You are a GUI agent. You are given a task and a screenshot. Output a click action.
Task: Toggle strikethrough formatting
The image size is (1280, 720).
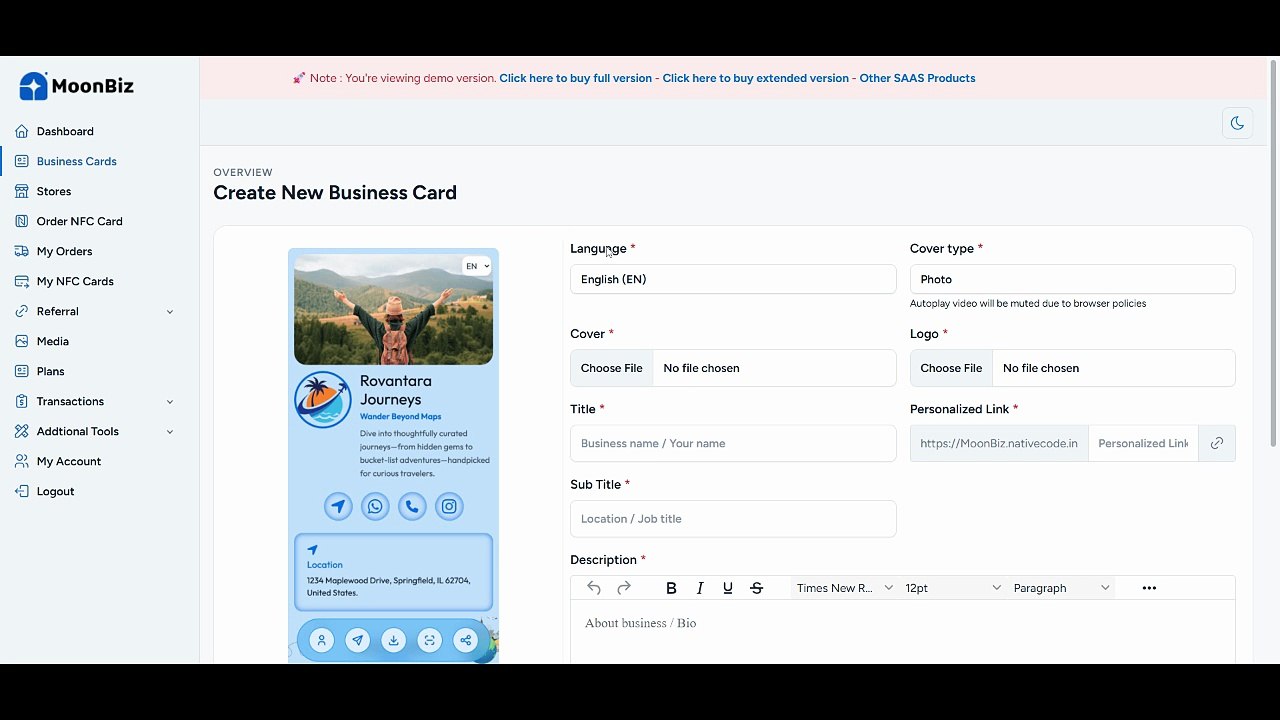(x=756, y=588)
